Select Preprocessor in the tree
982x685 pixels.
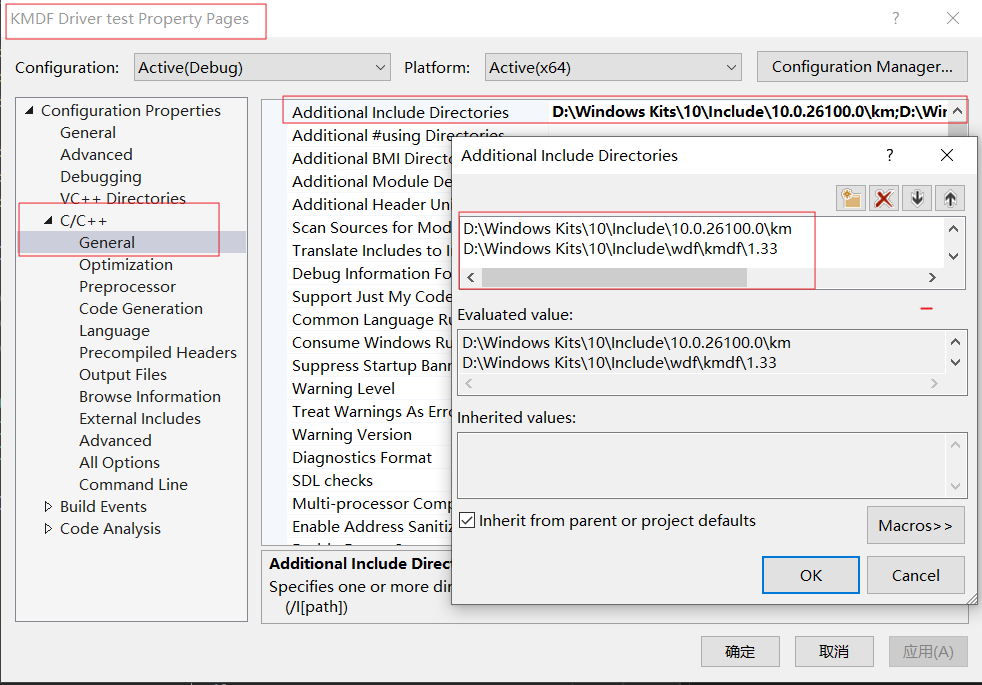pyautogui.click(x=127, y=287)
